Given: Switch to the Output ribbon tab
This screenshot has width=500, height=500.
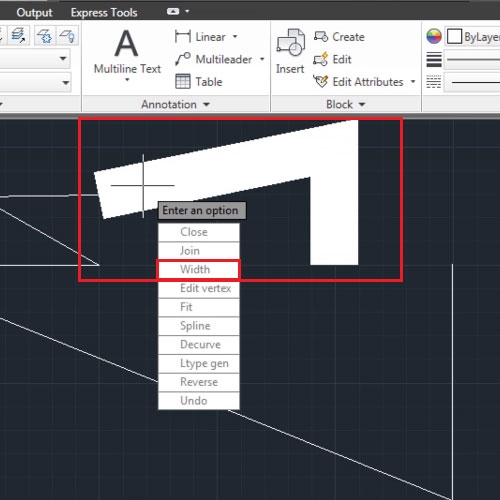Looking at the screenshot, I should pyautogui.click(x=34, y=12).
